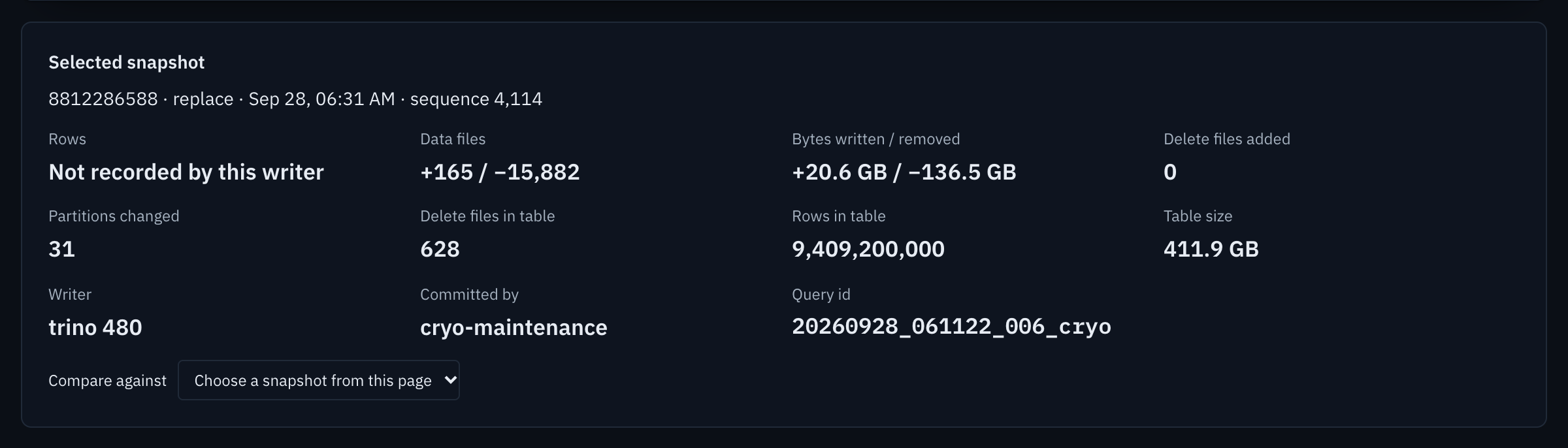Click the trino 480 writer value
Image resolution: width=1568 pixels, height=448 pixels.
pyautogui.click(x=95, y=327)
